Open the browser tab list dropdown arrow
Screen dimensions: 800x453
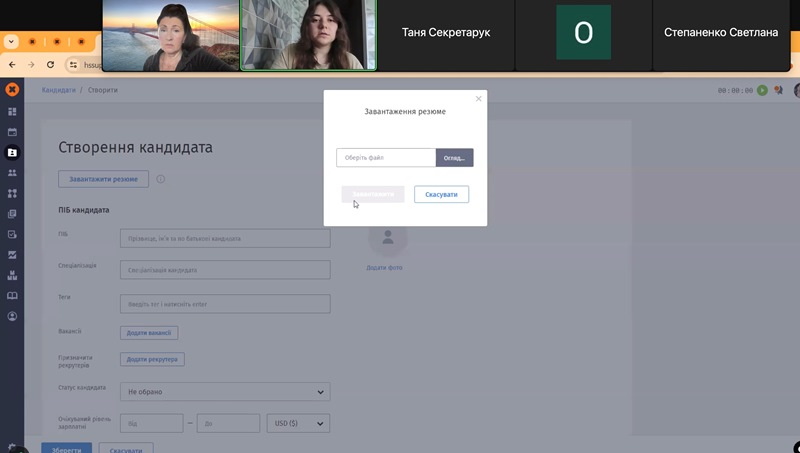pos(11,42)
